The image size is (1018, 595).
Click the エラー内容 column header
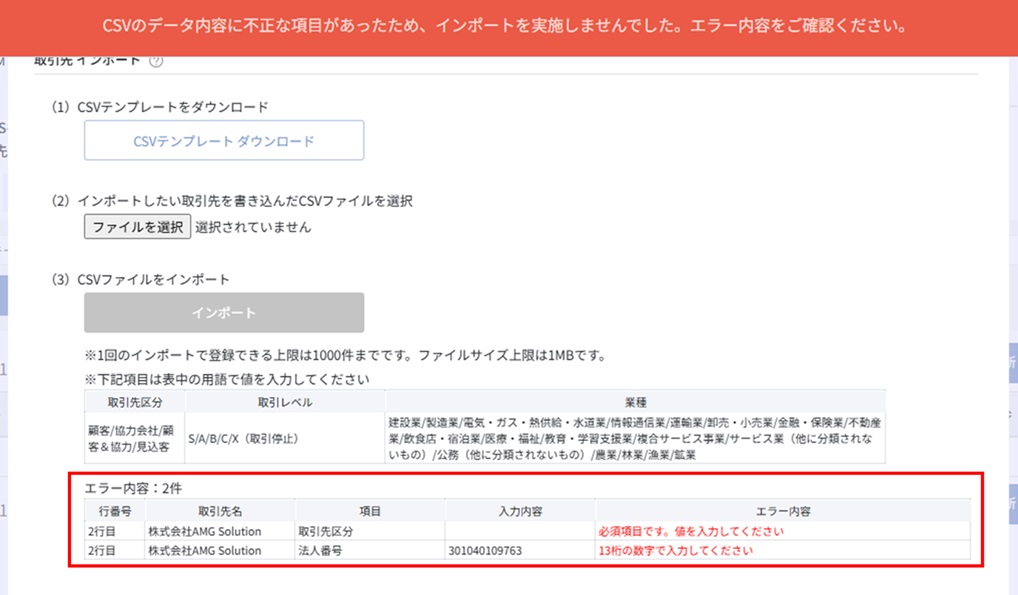coord(783,511)
